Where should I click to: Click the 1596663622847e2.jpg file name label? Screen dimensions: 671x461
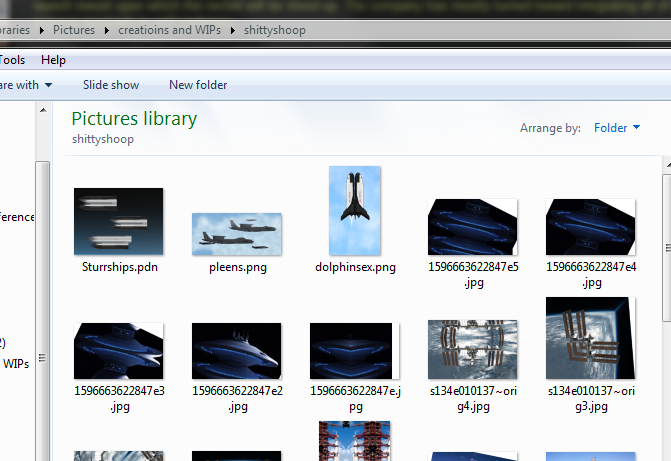click(x=238, y=399)
